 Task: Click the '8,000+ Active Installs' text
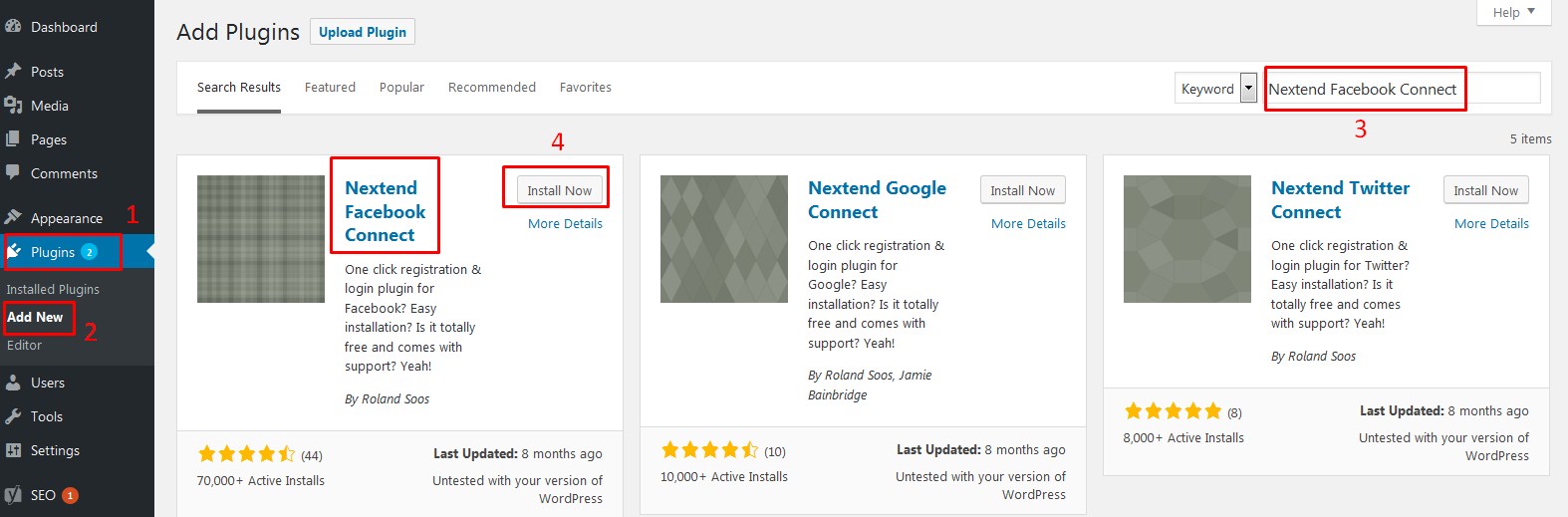[1183, 437]
